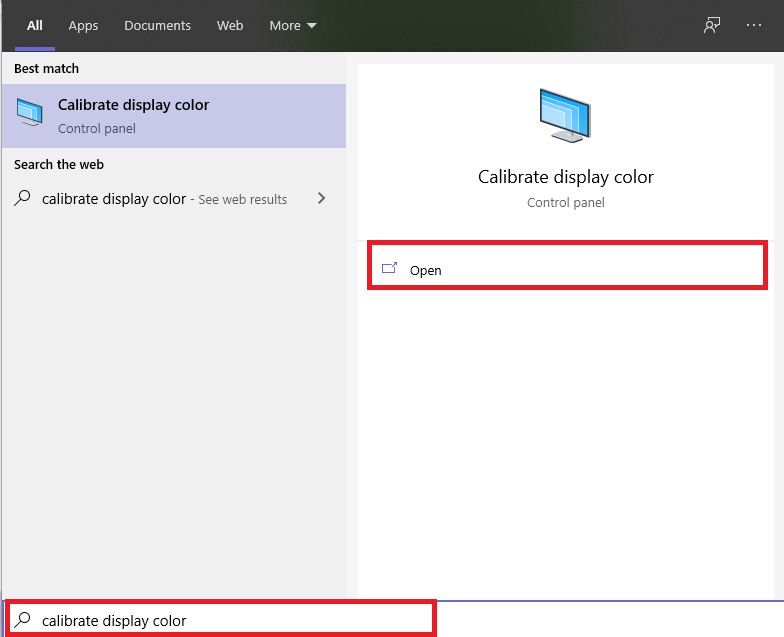The height and width of the screenshot is (637, 784).
Task: Focus the search box text field
Action: [x=220, y=620]
